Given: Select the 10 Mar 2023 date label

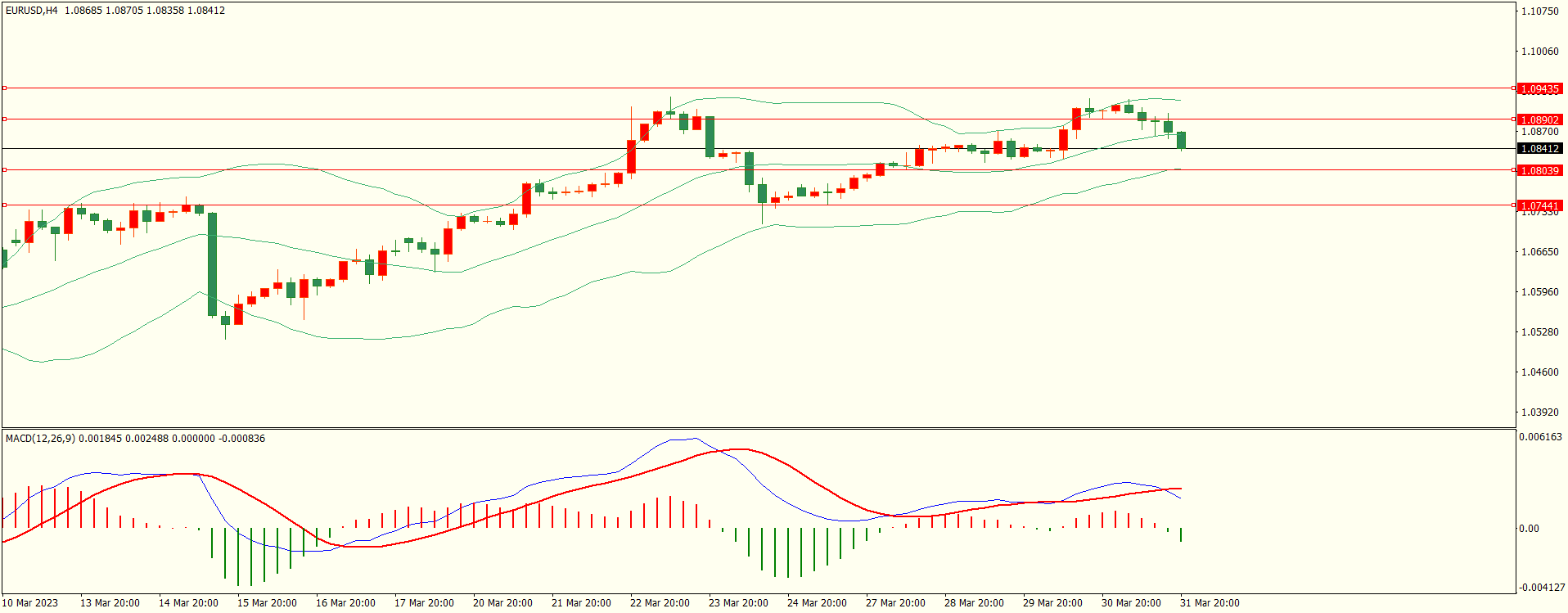Looking at the screenshot, I should click(x=30, y=603).
